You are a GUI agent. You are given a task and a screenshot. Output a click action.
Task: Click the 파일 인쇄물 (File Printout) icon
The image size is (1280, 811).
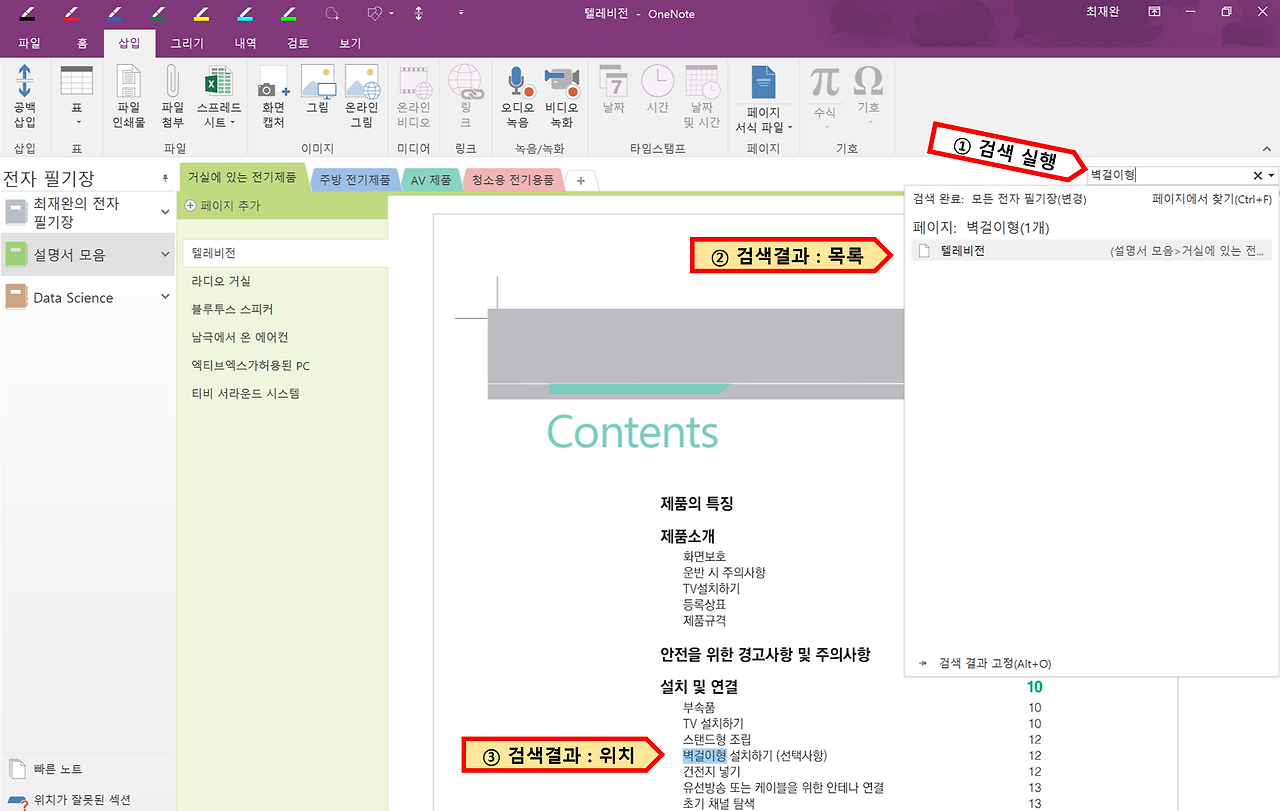[129, 97]
